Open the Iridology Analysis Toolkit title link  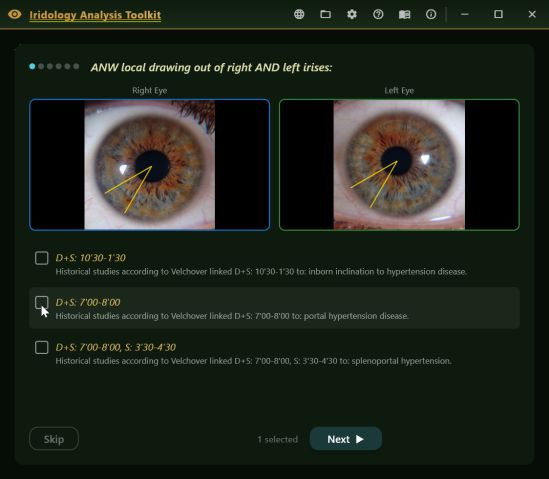[x=95, y=15]
